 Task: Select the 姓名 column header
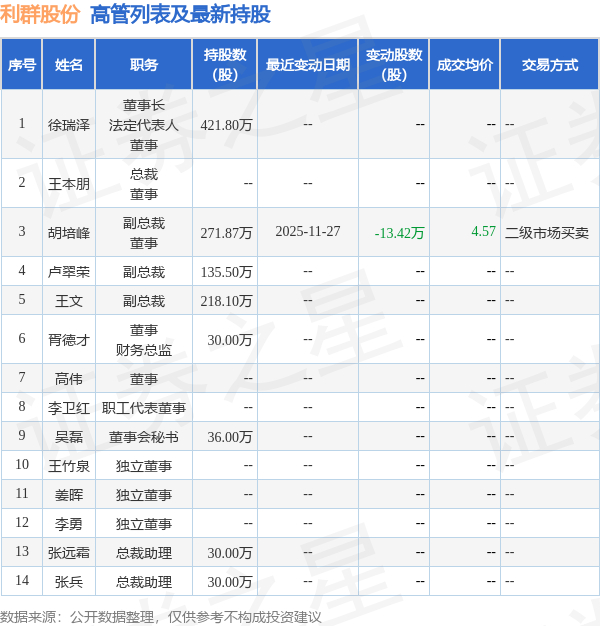click(x=69, y=65)
